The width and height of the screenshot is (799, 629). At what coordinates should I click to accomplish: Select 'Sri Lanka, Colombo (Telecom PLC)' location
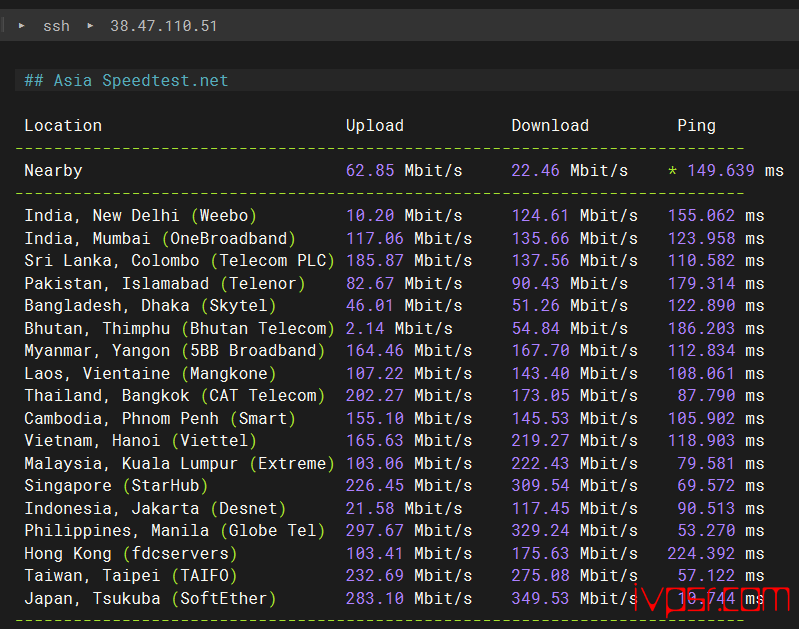(179, 260)
